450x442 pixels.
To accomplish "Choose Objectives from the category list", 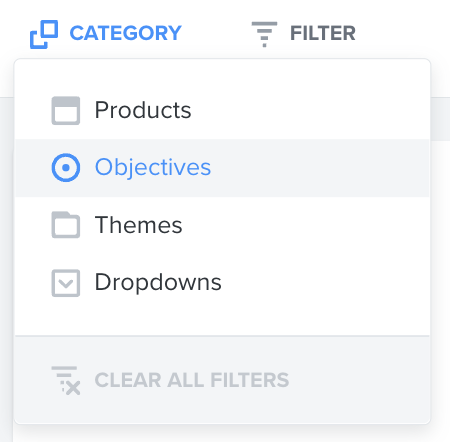I will [x=222, y=168].
